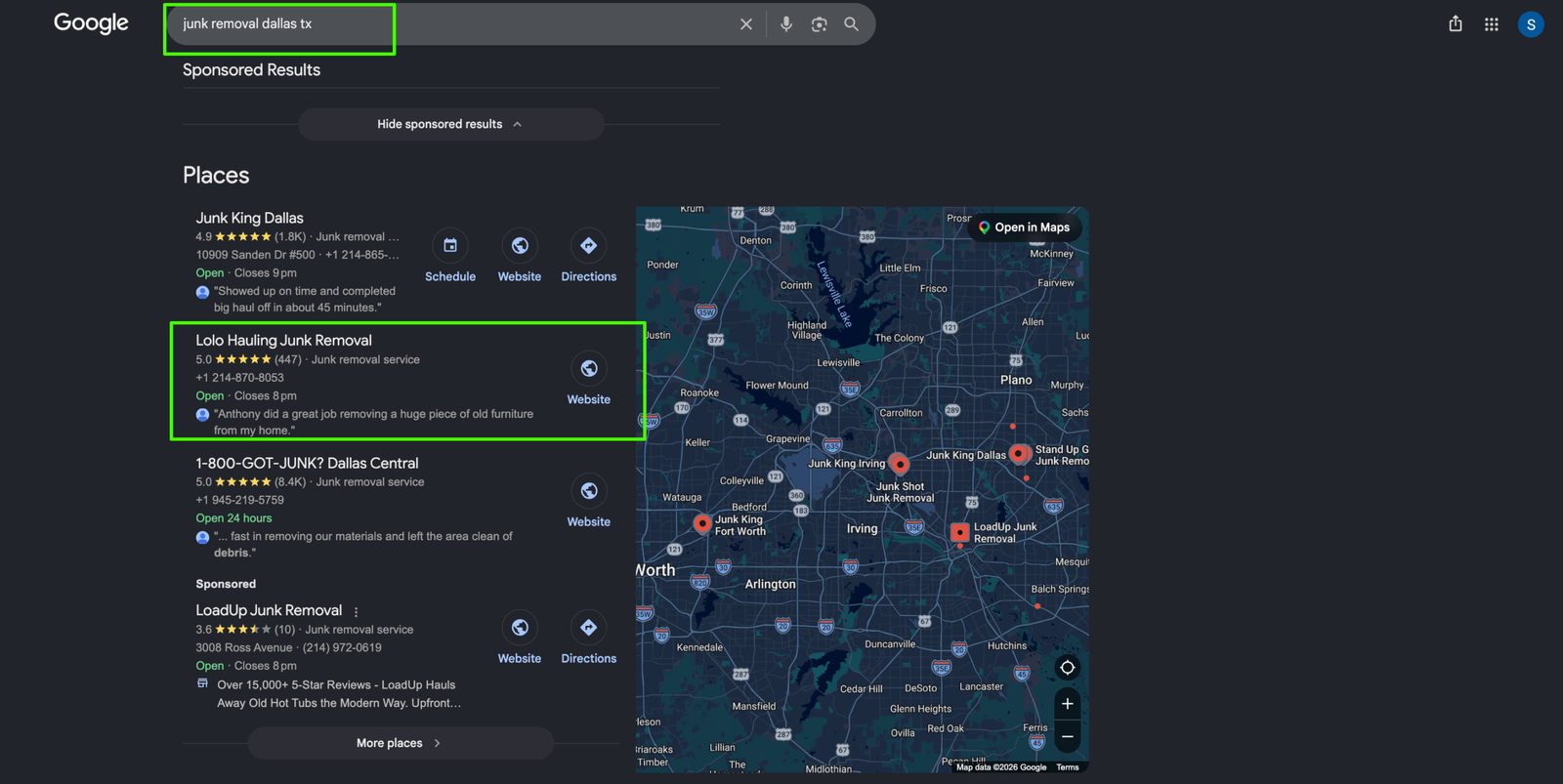Image resolution: width=1563 pixels, height=784 pixels.
Task: Focus the junk removal dallas tx search field
Action: coord(449,24)
